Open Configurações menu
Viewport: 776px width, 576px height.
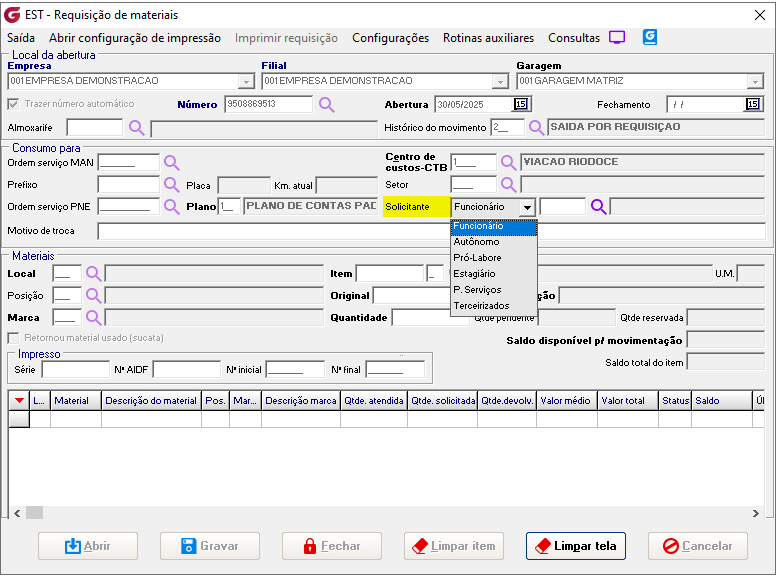[390, 38]
